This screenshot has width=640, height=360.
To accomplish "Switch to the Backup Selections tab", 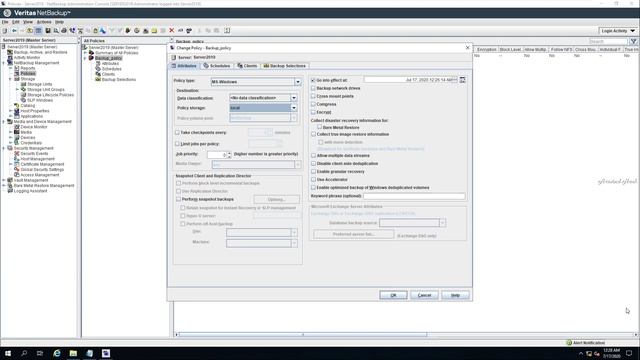I will click(284, 66).
